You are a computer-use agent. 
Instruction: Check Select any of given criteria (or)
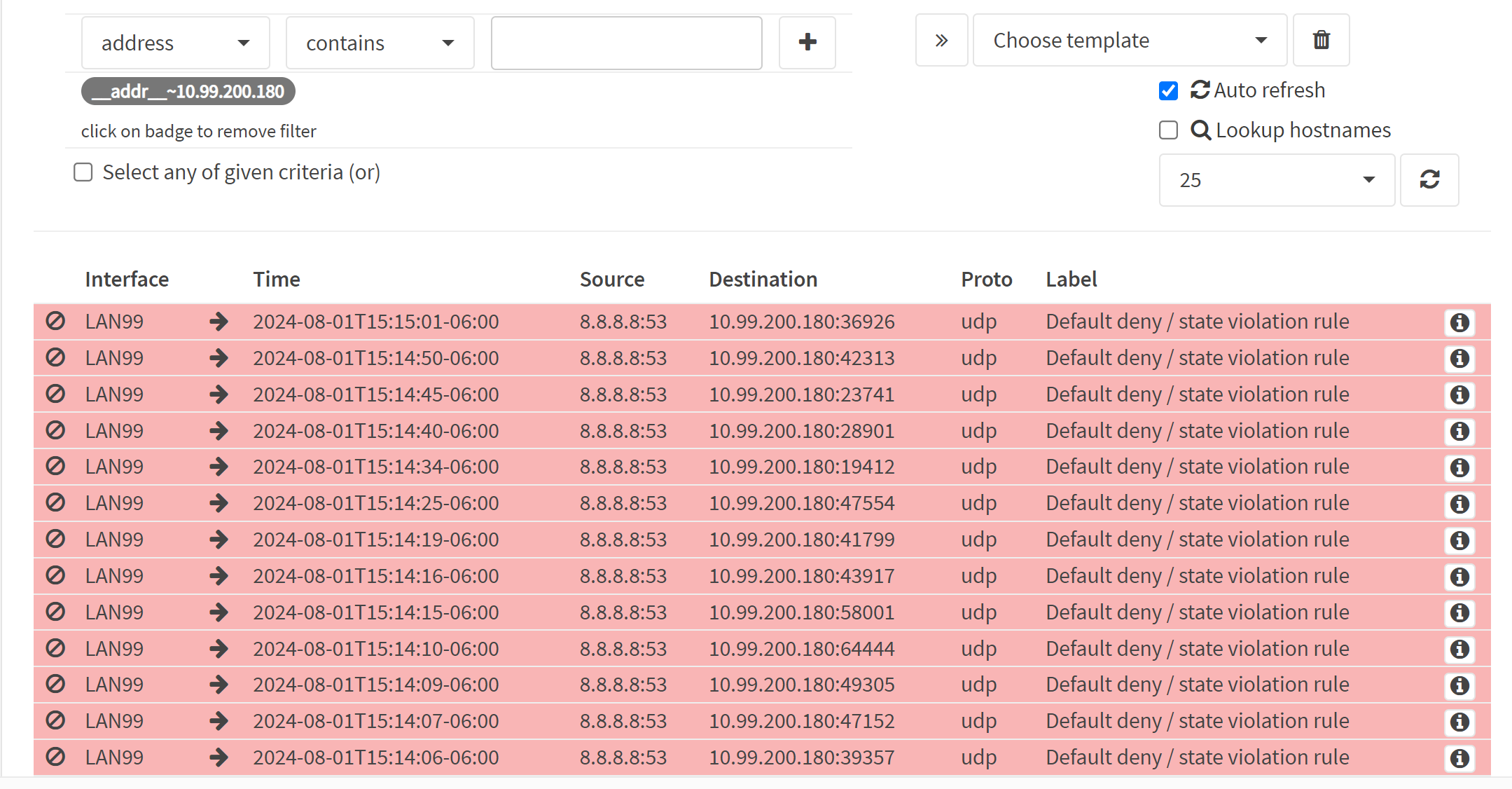click(83, 172)
